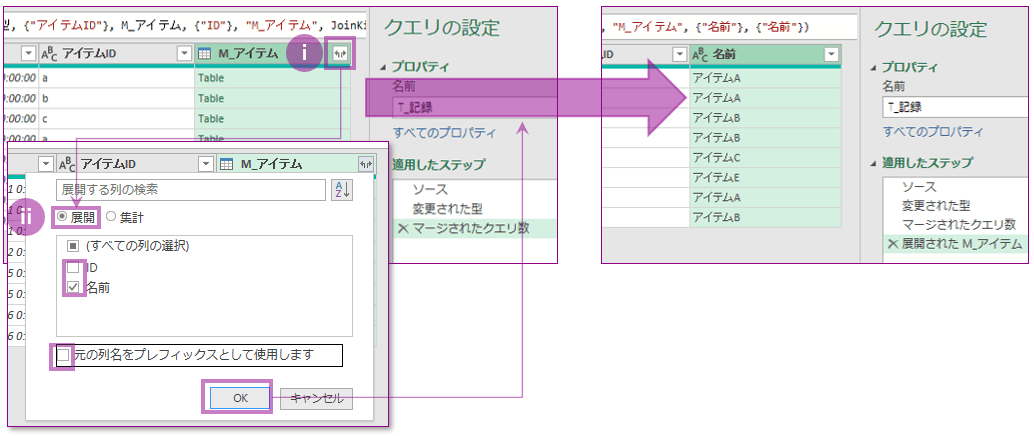The image size is (1034, 436).
Task: Toggle (すべての列の選択) select-all checkbox
Action: [x=74, y=246]
